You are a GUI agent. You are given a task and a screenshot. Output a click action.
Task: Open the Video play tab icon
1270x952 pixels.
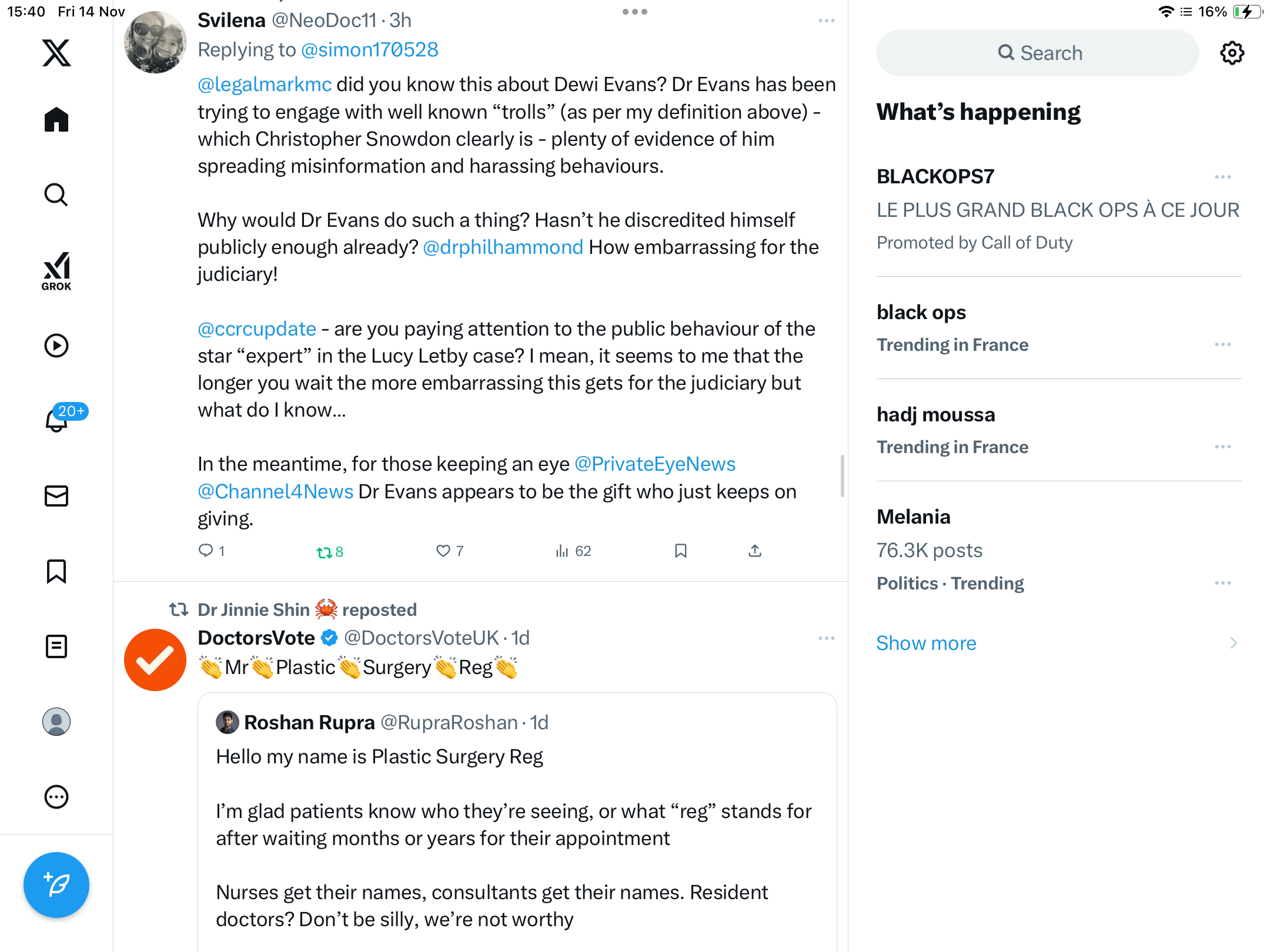pos(56,346)
